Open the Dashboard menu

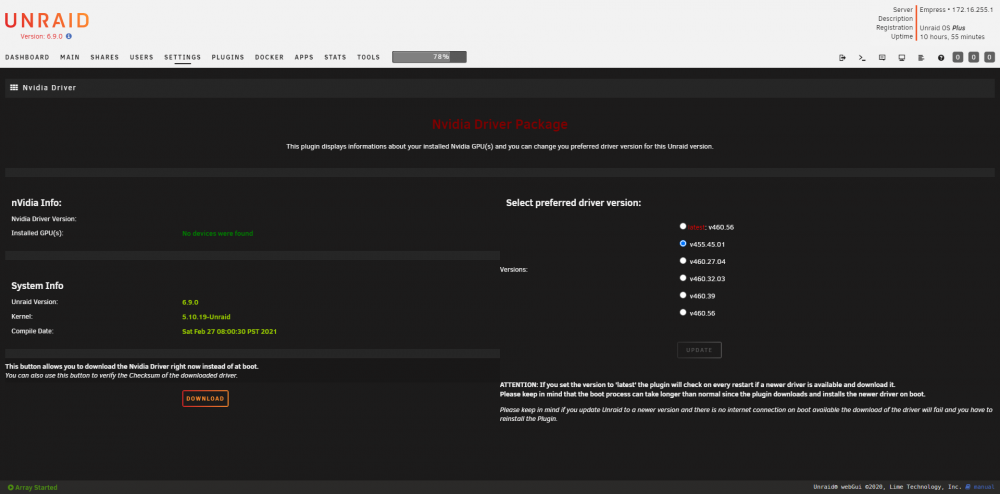click(x=27, y=57)
